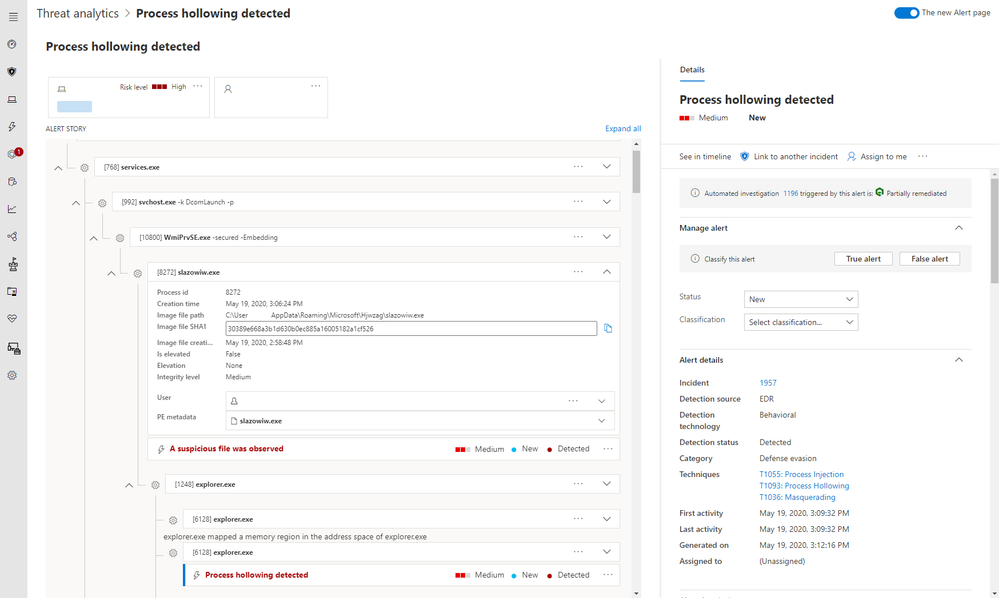The width and height of the screenshot is (999, 598).
Task: Click the SHA1 hash text field
Action: pos(411,329)
